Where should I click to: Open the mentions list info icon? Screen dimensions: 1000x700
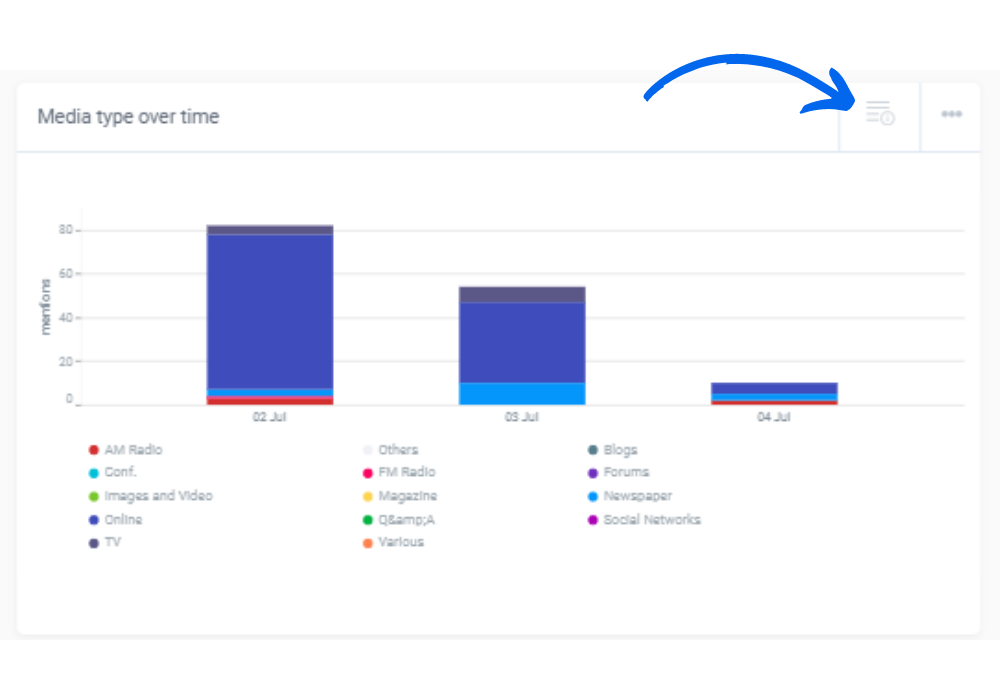click(x=879, y=113)
